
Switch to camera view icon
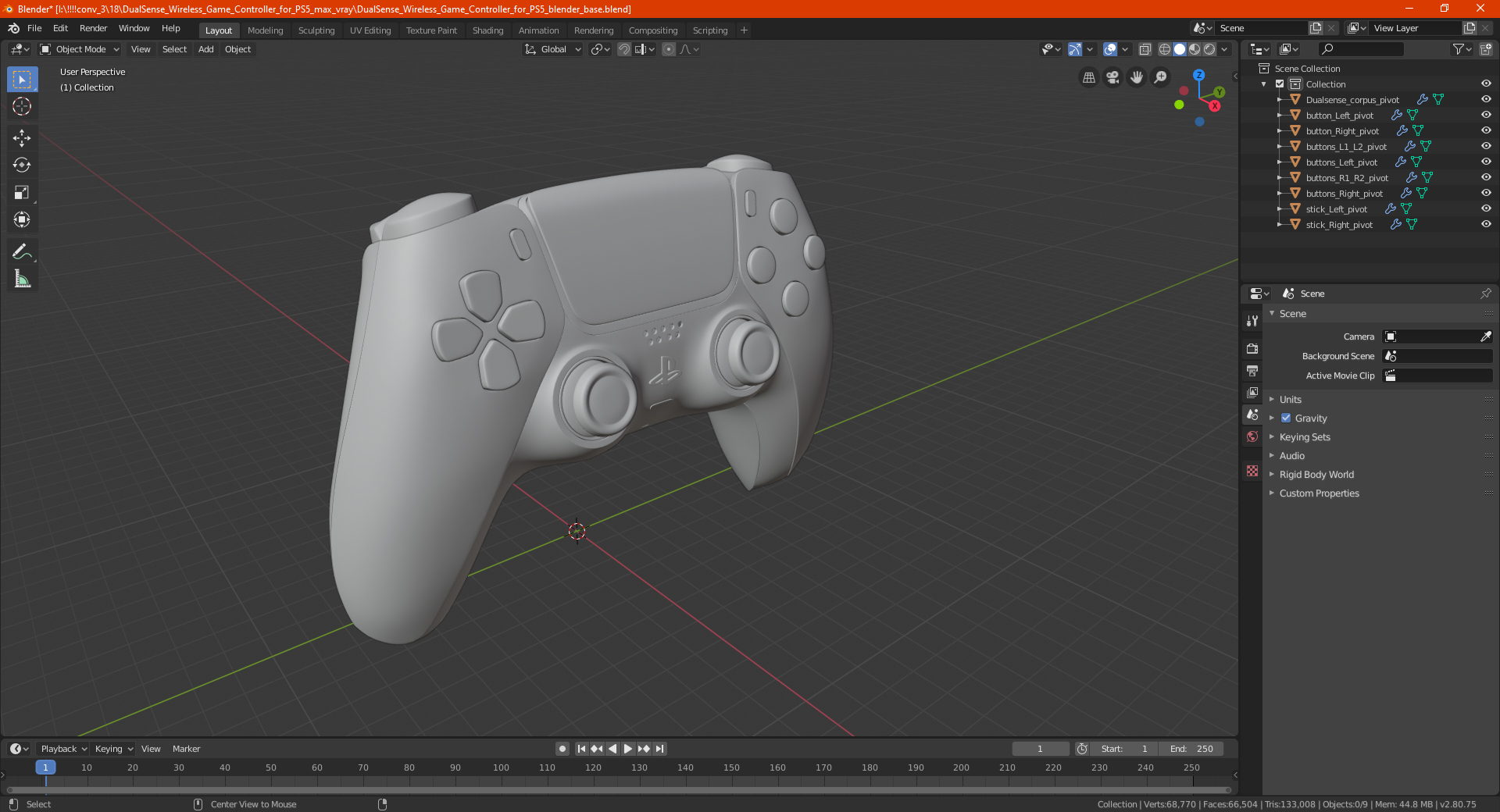(1112, 77)
